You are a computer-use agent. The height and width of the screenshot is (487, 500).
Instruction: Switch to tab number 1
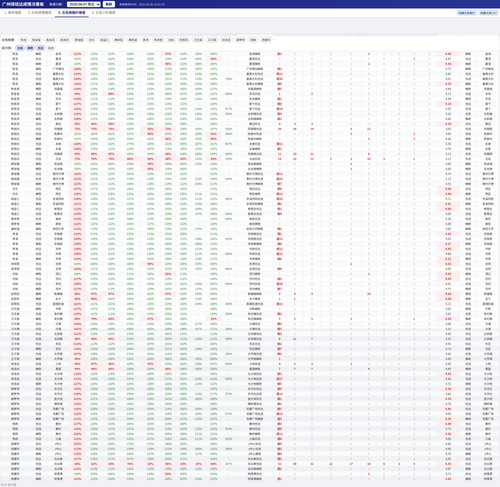pos(13,13)
